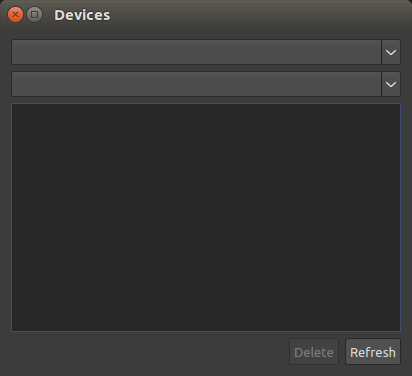Expand the first dropdown arrow

pyautogui.click(x=391, y=52)
